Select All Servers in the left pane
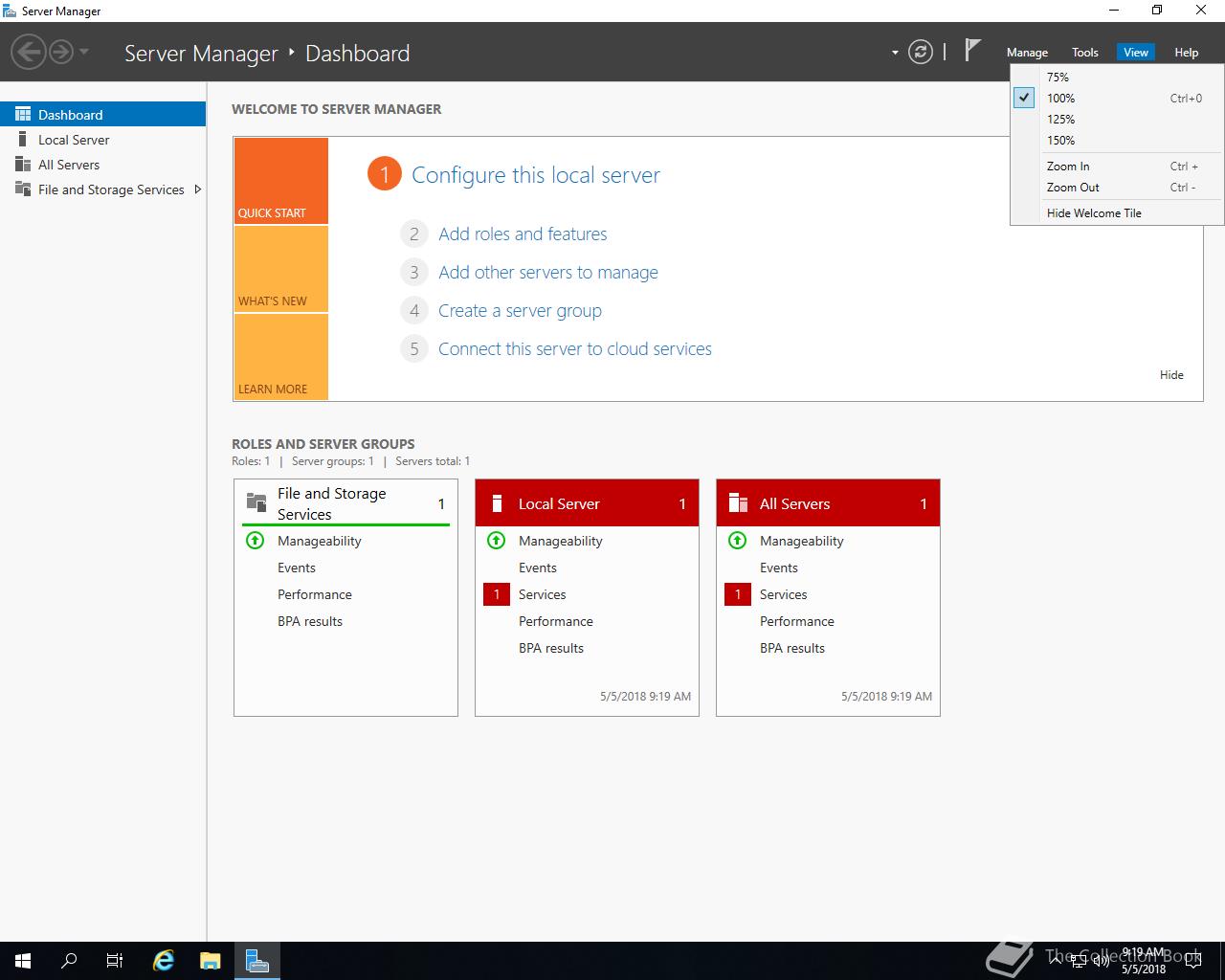This screenshot has height=980, width=1225. point(102,165)
